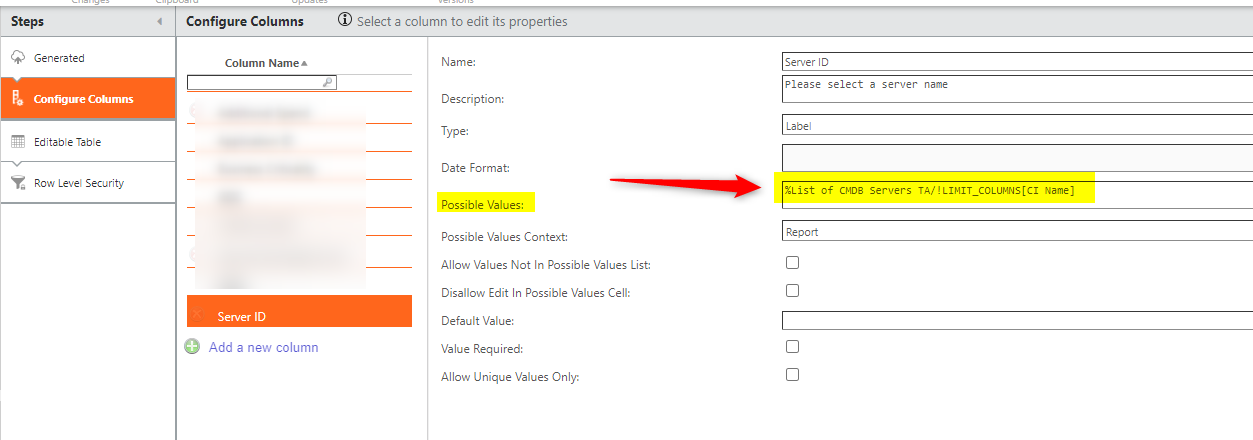This screenshot has height=440, width=1253.
Task: Switch to the Editable Table step
Action: [x=67, y=142]
